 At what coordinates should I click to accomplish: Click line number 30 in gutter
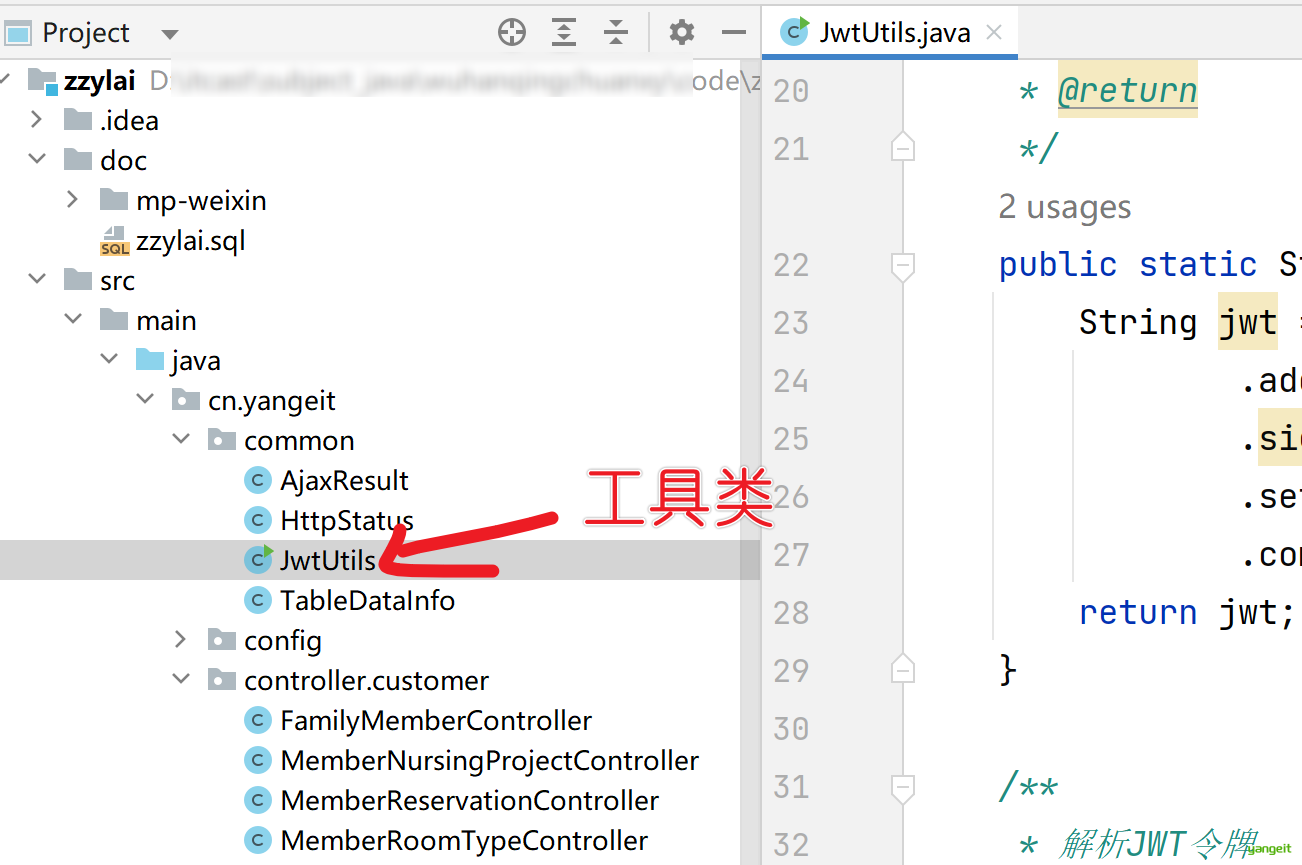point(791,729)
